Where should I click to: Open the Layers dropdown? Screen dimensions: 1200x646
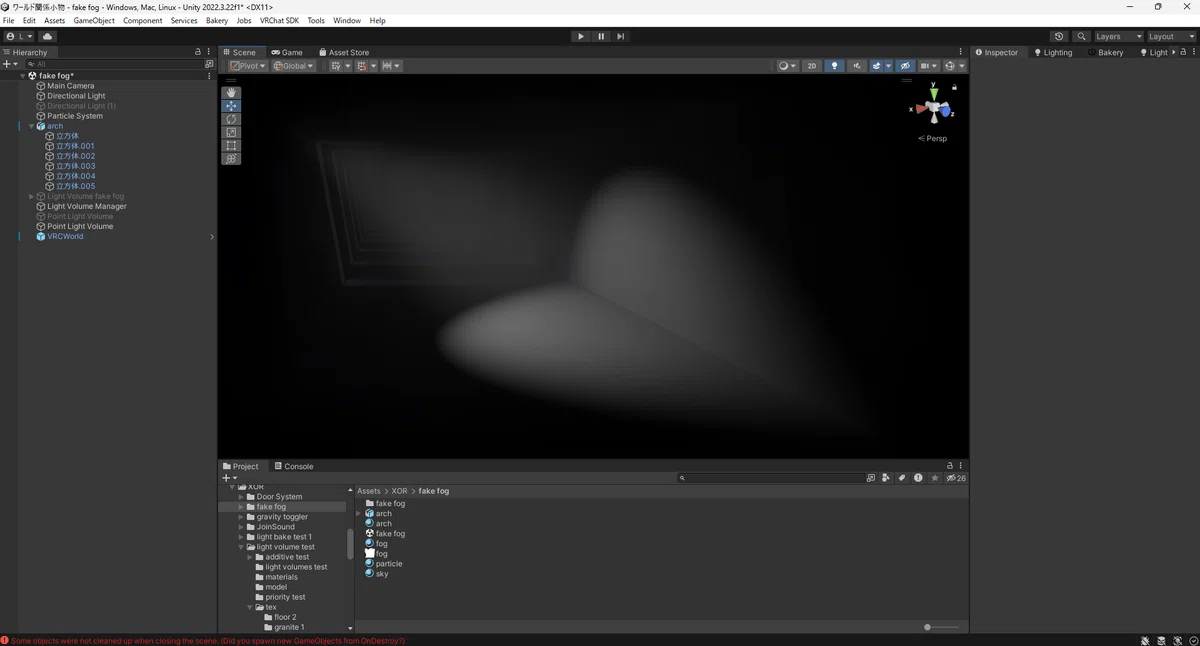pos(1118,36)
